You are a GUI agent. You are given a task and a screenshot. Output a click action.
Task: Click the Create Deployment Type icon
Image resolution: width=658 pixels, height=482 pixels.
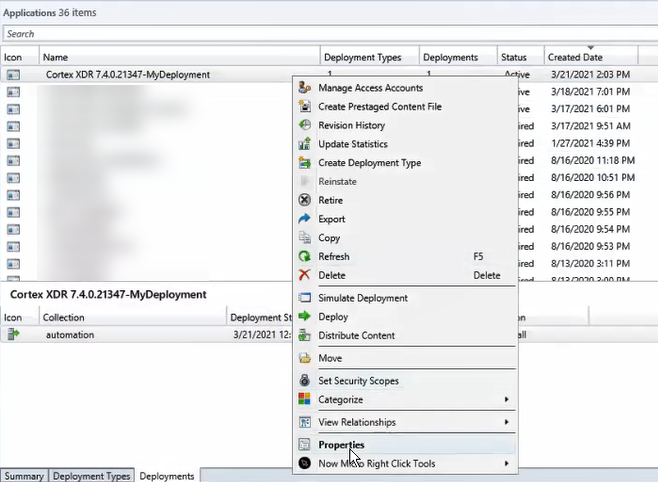click(x=305, y=163)
